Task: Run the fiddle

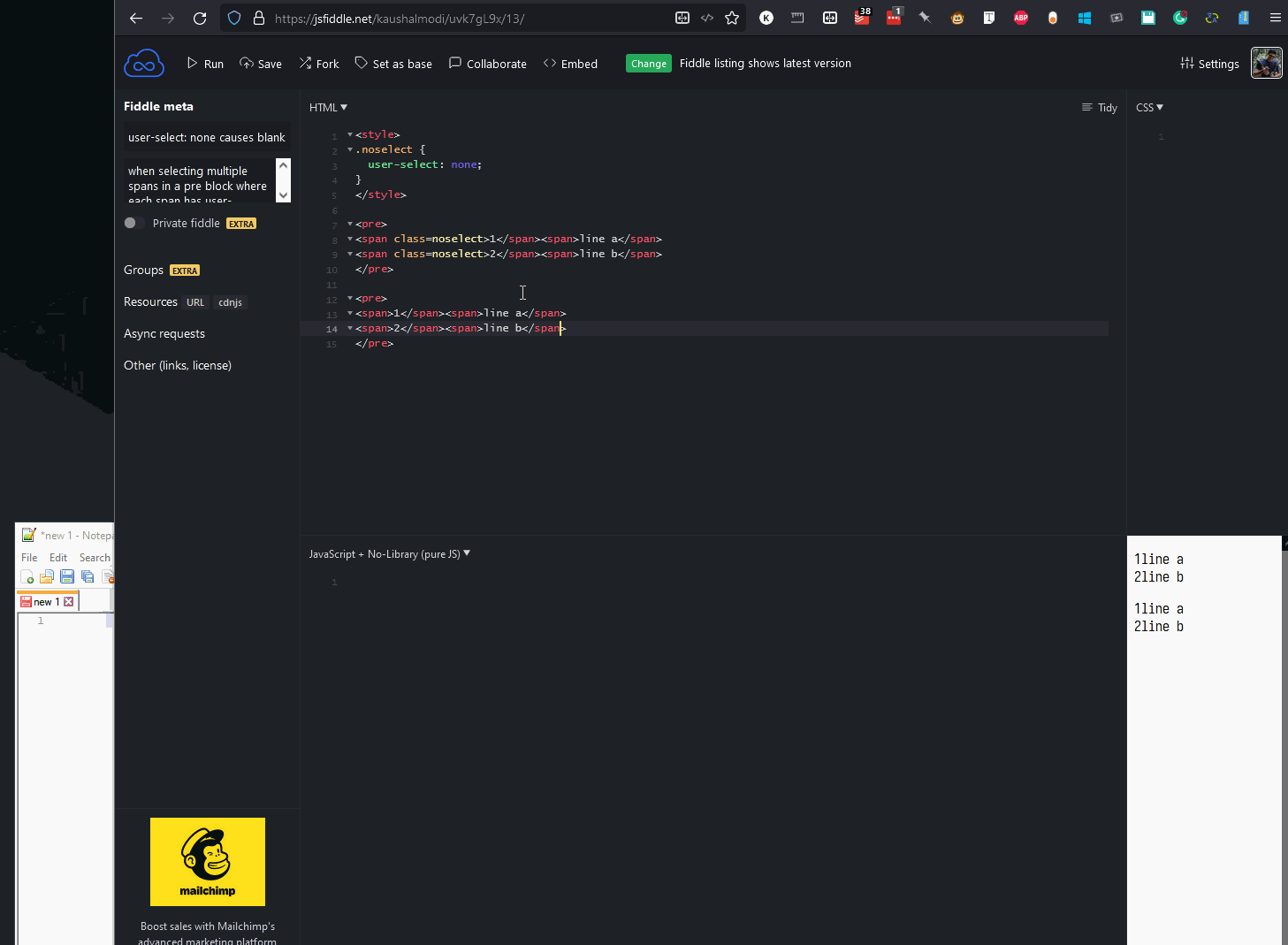Action: click(x=204, y=63)
